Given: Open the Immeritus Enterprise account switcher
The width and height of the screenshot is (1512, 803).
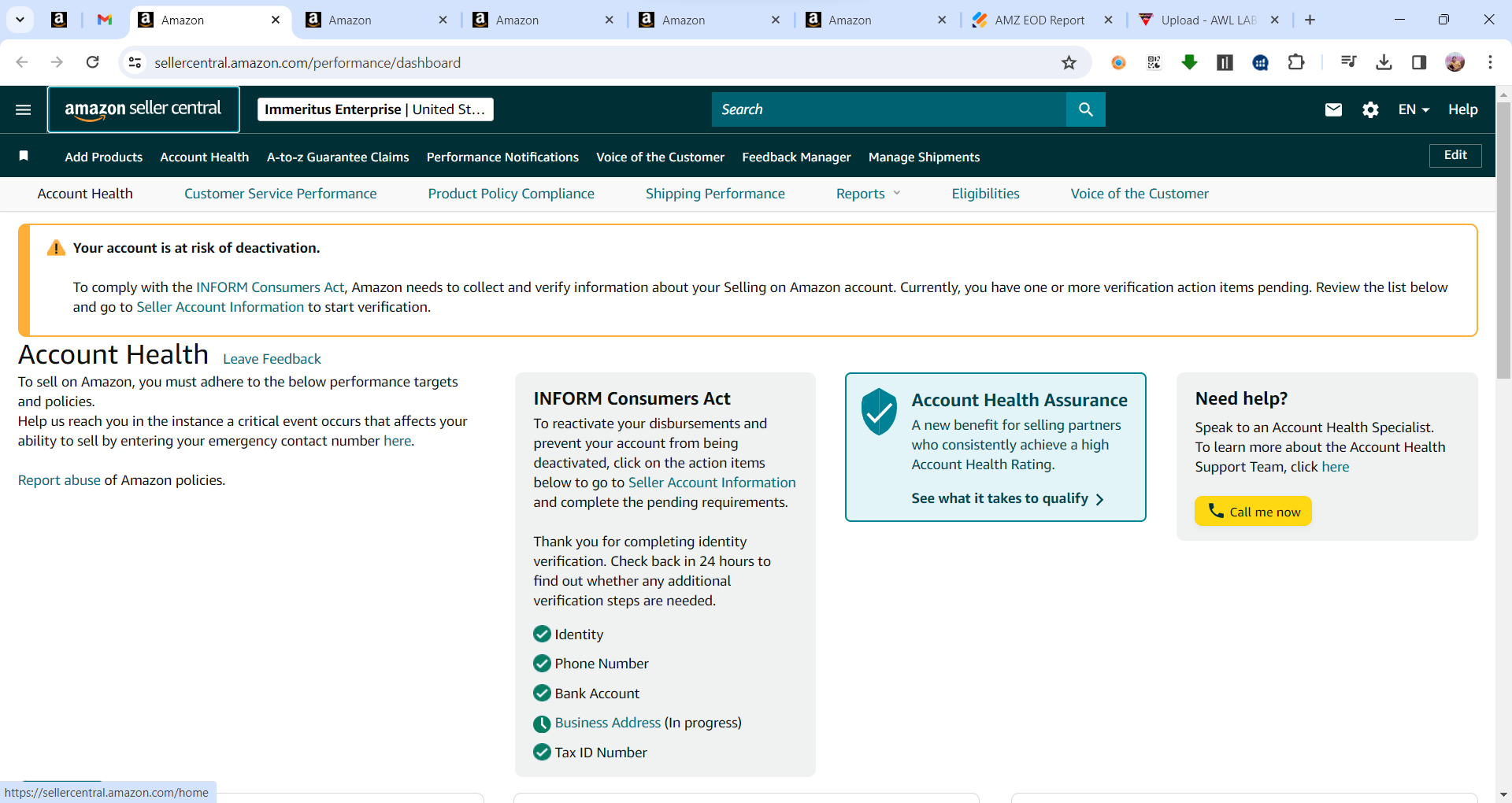Looking at the screenshot, I should coord(376,109).
